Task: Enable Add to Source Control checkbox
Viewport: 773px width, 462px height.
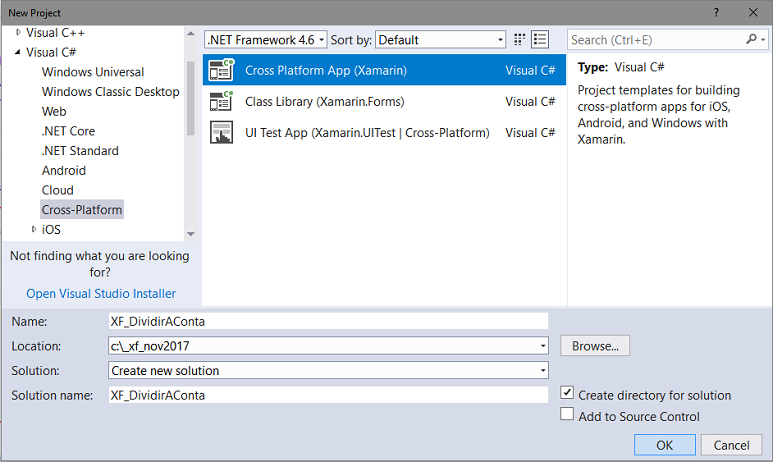Action: (568, 415)
